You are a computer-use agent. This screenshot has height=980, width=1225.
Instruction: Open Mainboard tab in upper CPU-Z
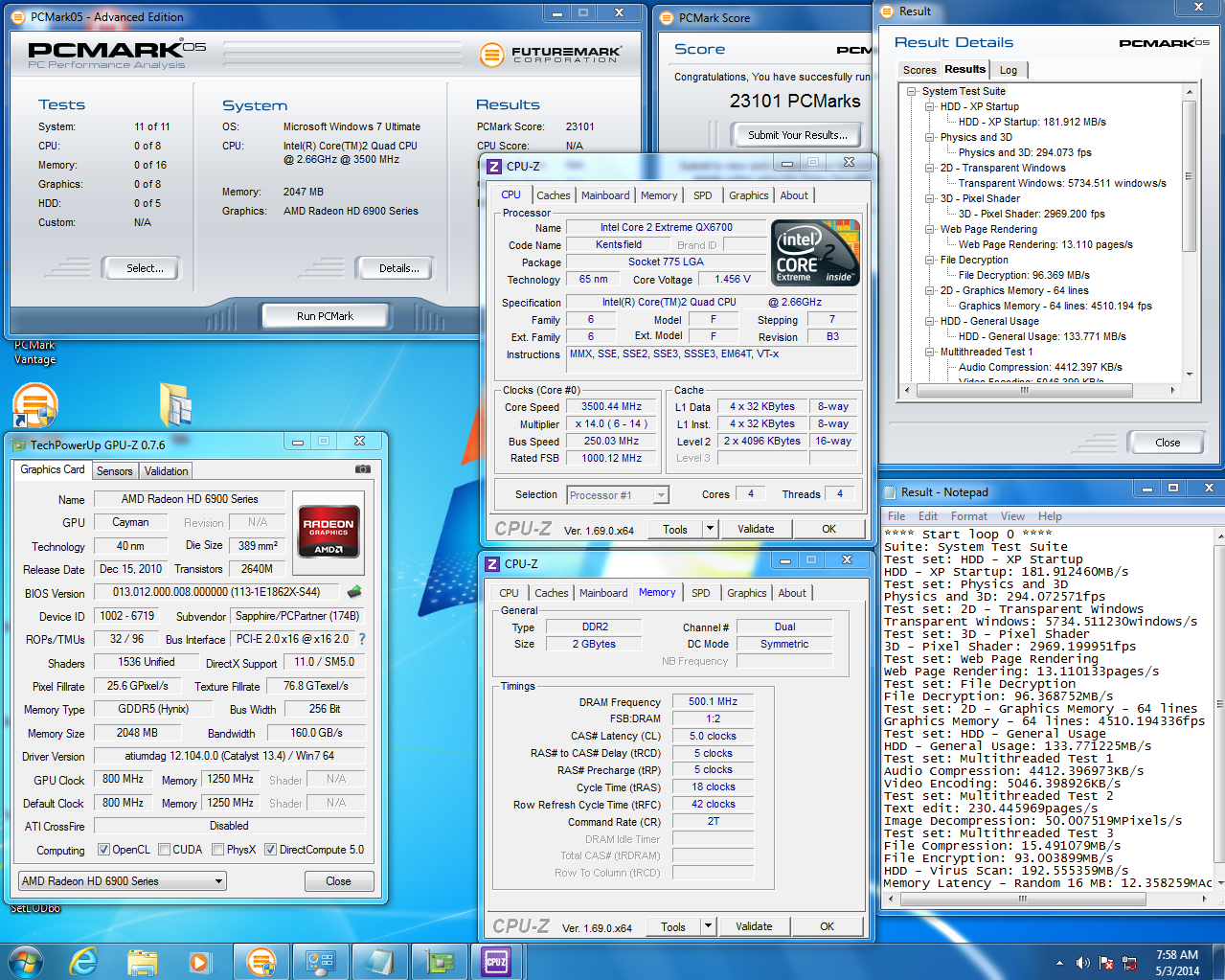tap(605, 195)
